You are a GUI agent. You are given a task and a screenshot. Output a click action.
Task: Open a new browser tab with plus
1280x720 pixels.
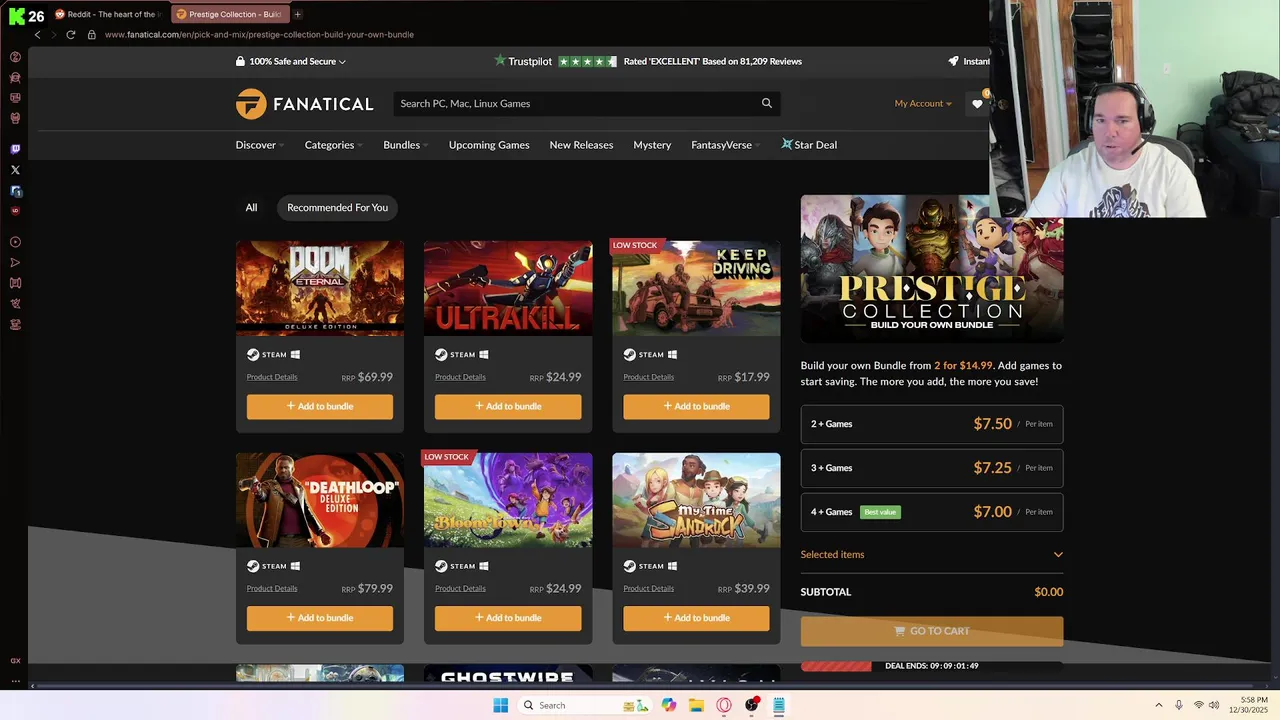click(x=297, y=14)
